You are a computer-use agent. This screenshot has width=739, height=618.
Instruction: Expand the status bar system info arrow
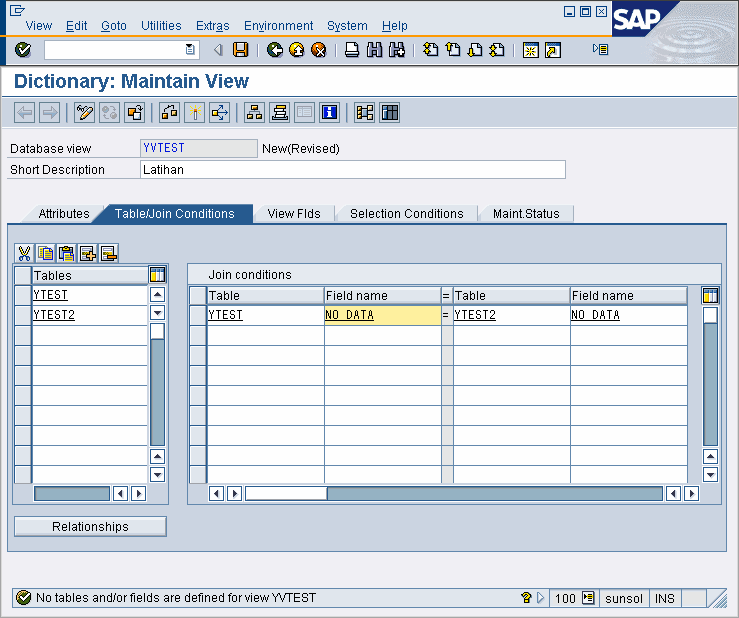click(x=541, y=598)
